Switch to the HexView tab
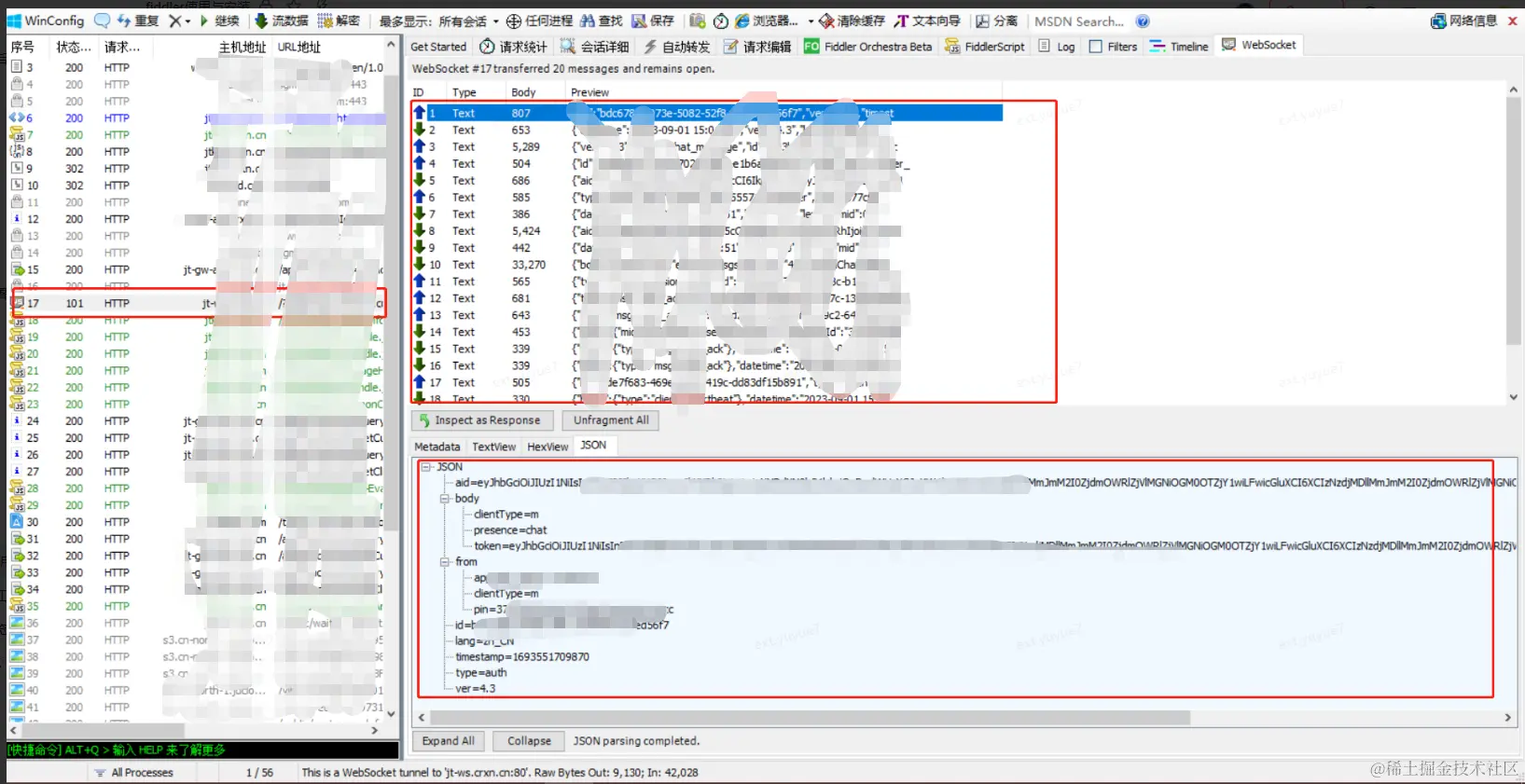1525x784 pixels. [548, 447]
